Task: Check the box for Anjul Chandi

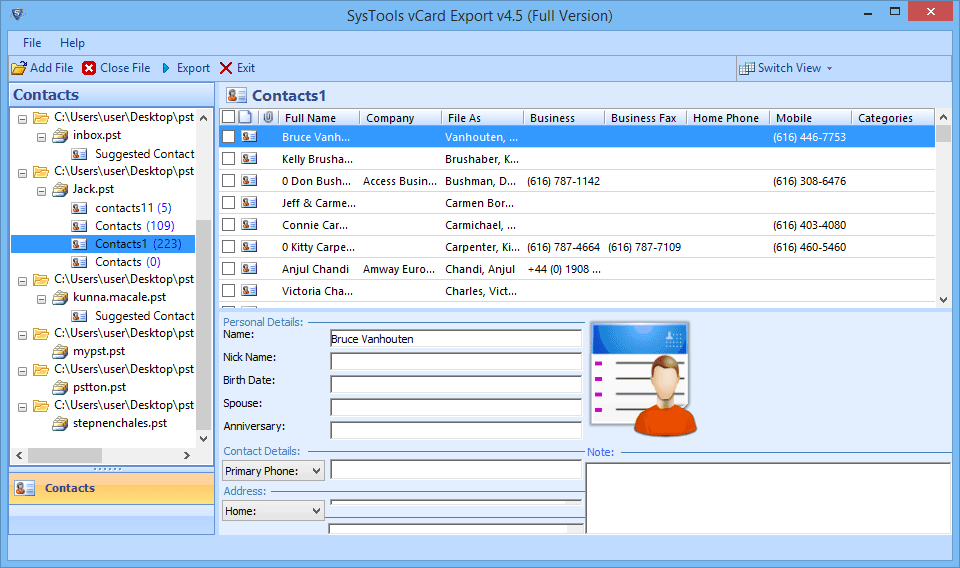Action: [228, 269]
